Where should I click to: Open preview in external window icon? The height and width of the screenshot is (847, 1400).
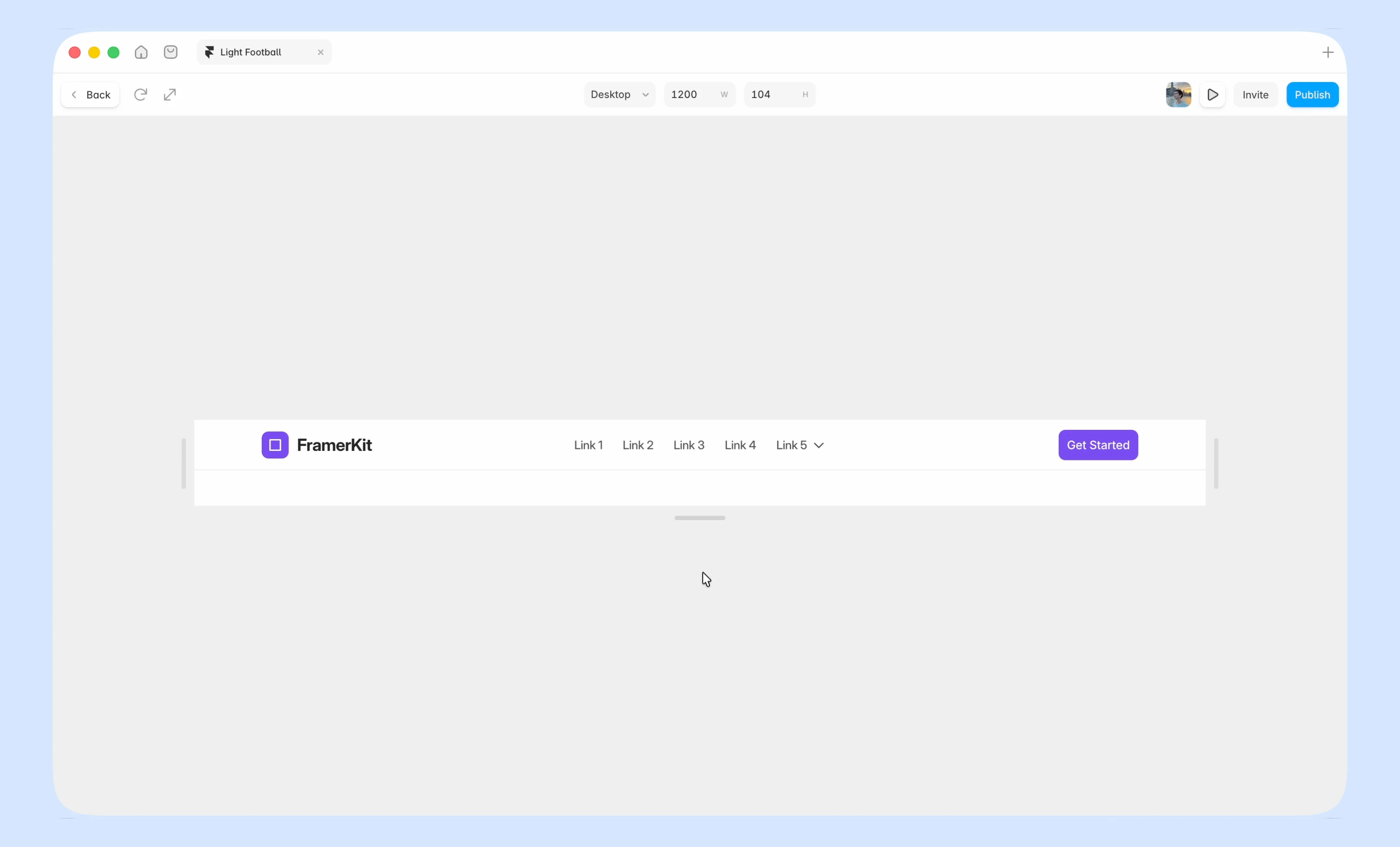click(170, 95)
